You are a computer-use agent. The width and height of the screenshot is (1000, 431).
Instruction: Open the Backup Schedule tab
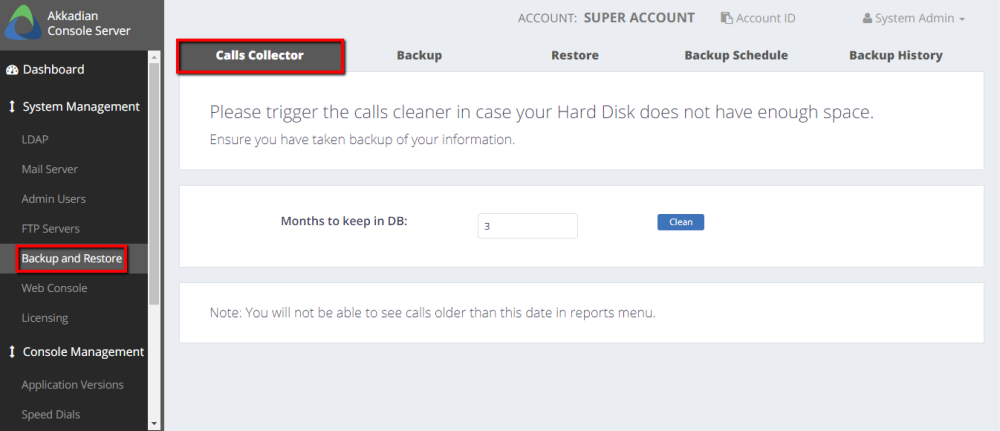click(x=736, y=55)
